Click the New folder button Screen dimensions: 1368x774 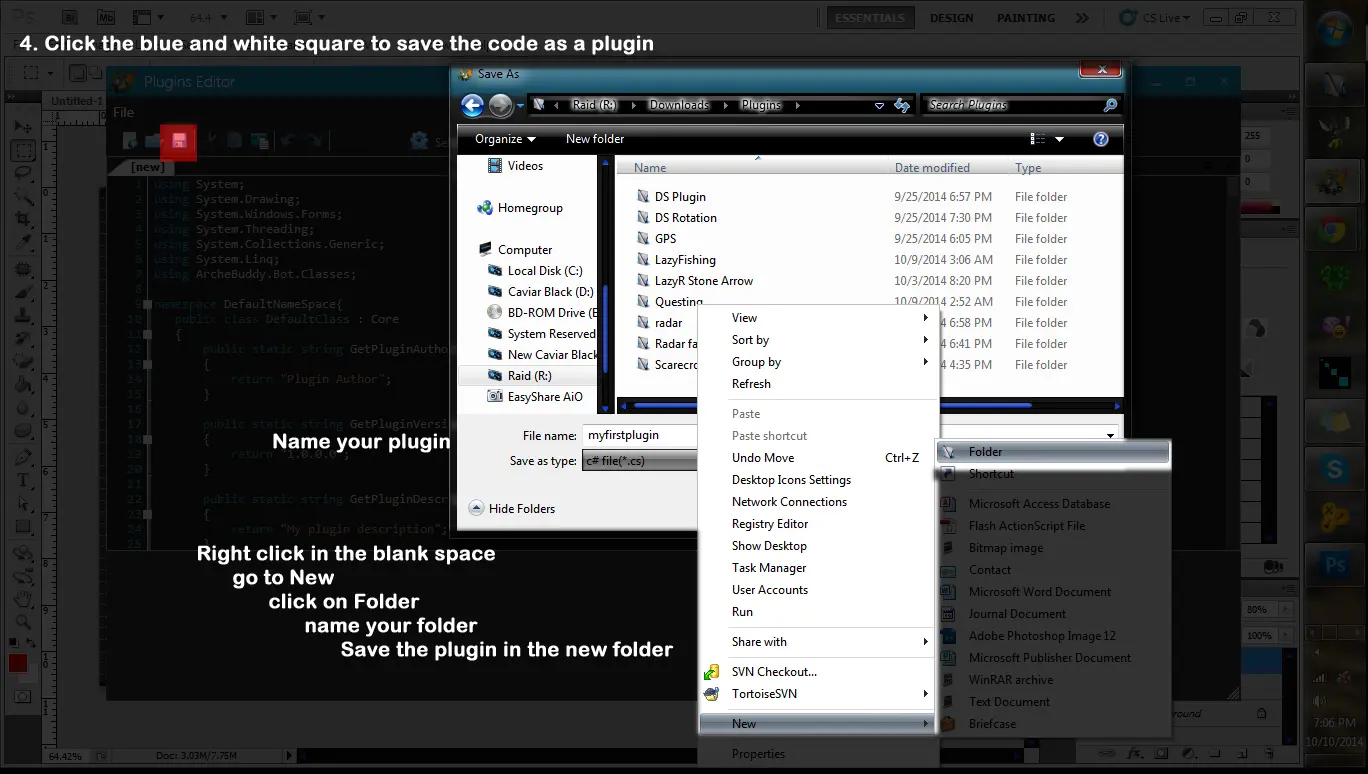(x=595, y=139)
